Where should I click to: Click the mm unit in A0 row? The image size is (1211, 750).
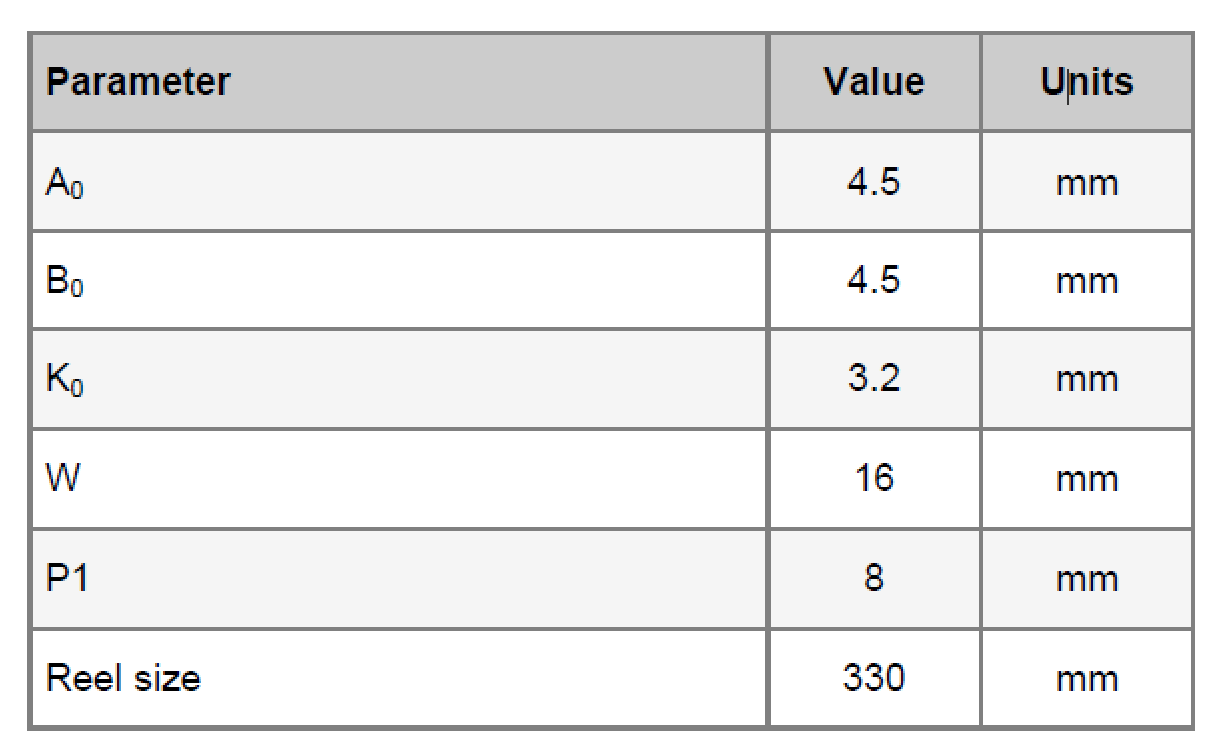1087,186
